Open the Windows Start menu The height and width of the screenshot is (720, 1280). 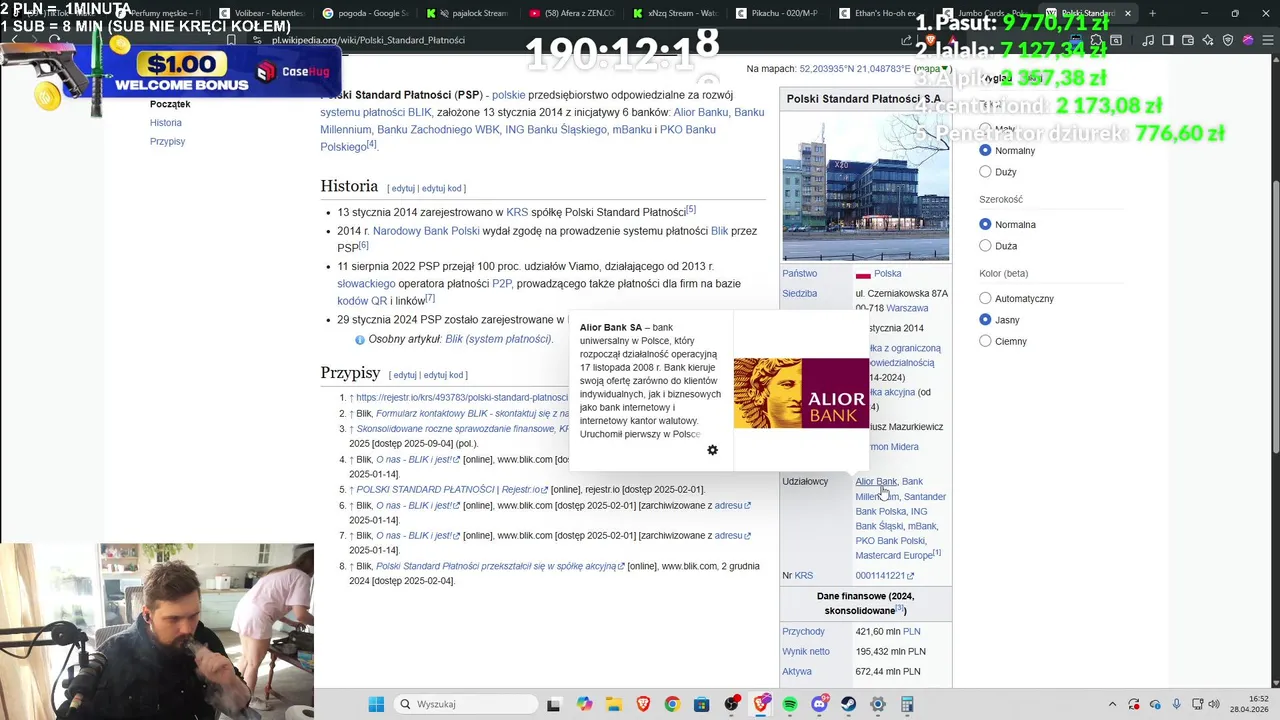point(376,704)
